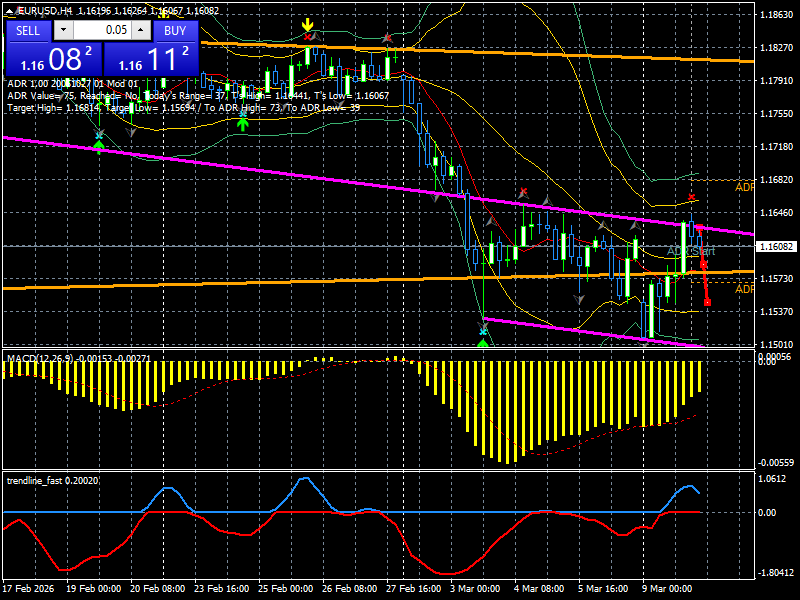Click the SELL button
This screenshot has height=600, width=800.
28,31
